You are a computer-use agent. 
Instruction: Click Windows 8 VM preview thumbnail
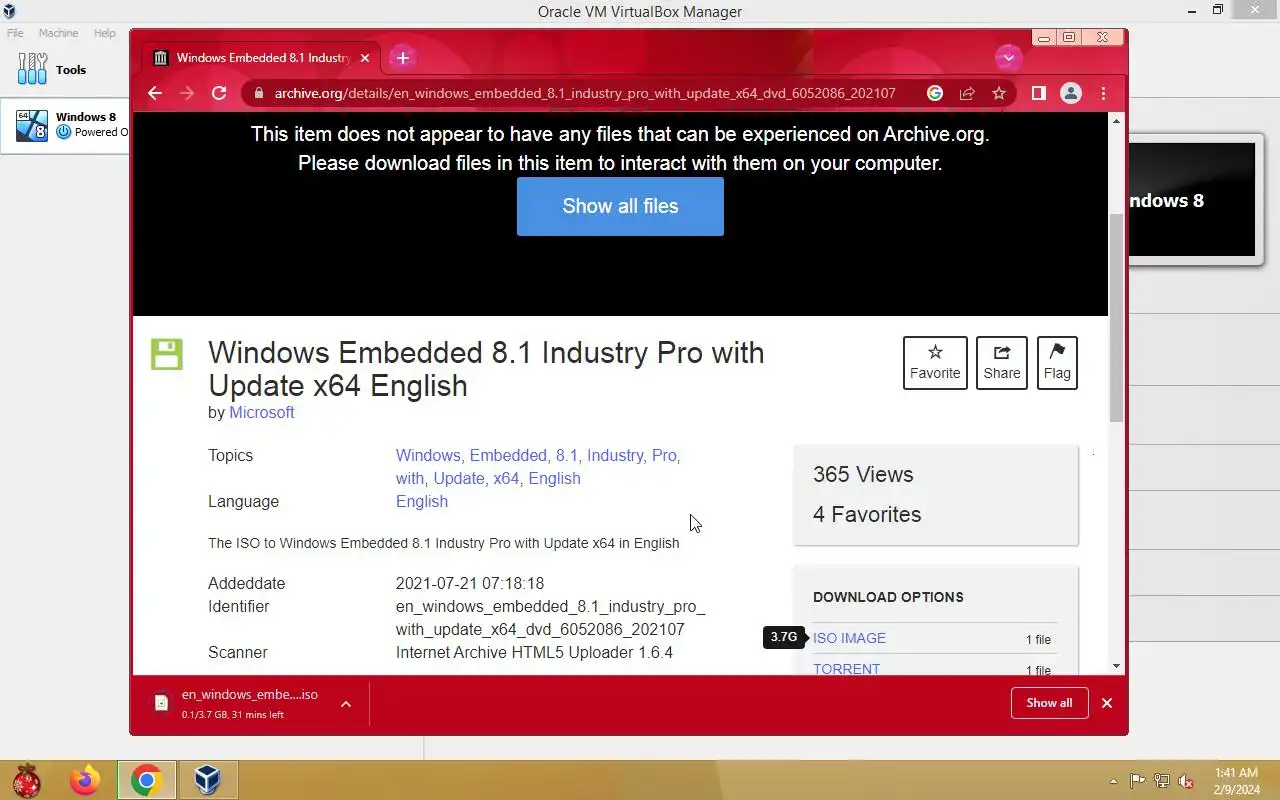(x=1192, y=200)
